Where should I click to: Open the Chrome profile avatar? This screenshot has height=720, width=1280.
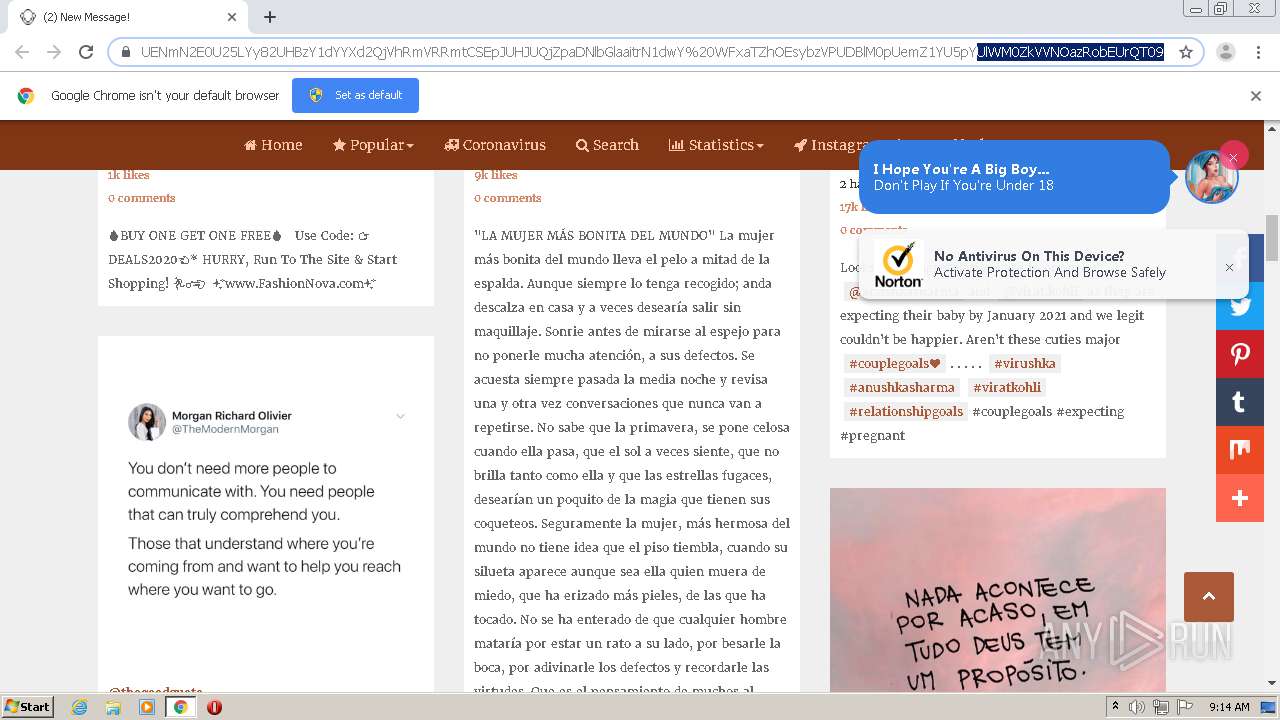[x=1225, y=52]
